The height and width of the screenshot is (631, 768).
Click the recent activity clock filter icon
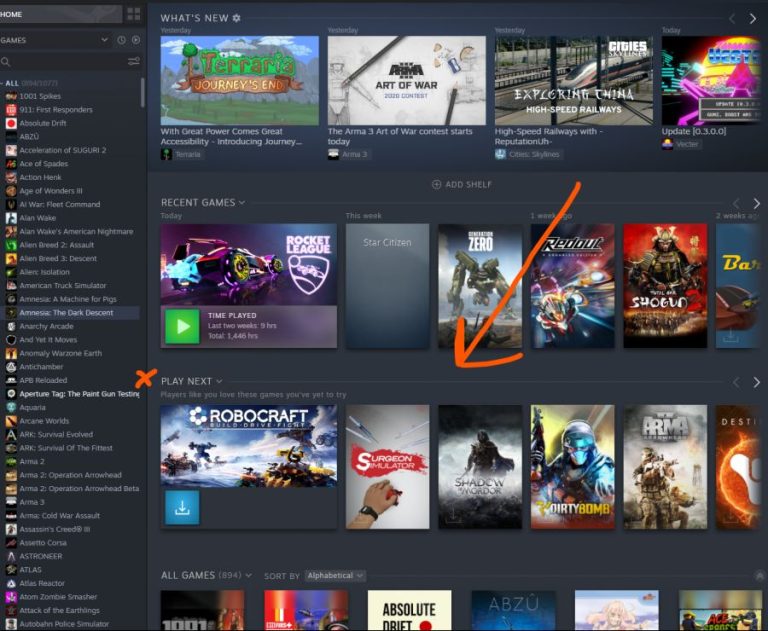point(121,40)
